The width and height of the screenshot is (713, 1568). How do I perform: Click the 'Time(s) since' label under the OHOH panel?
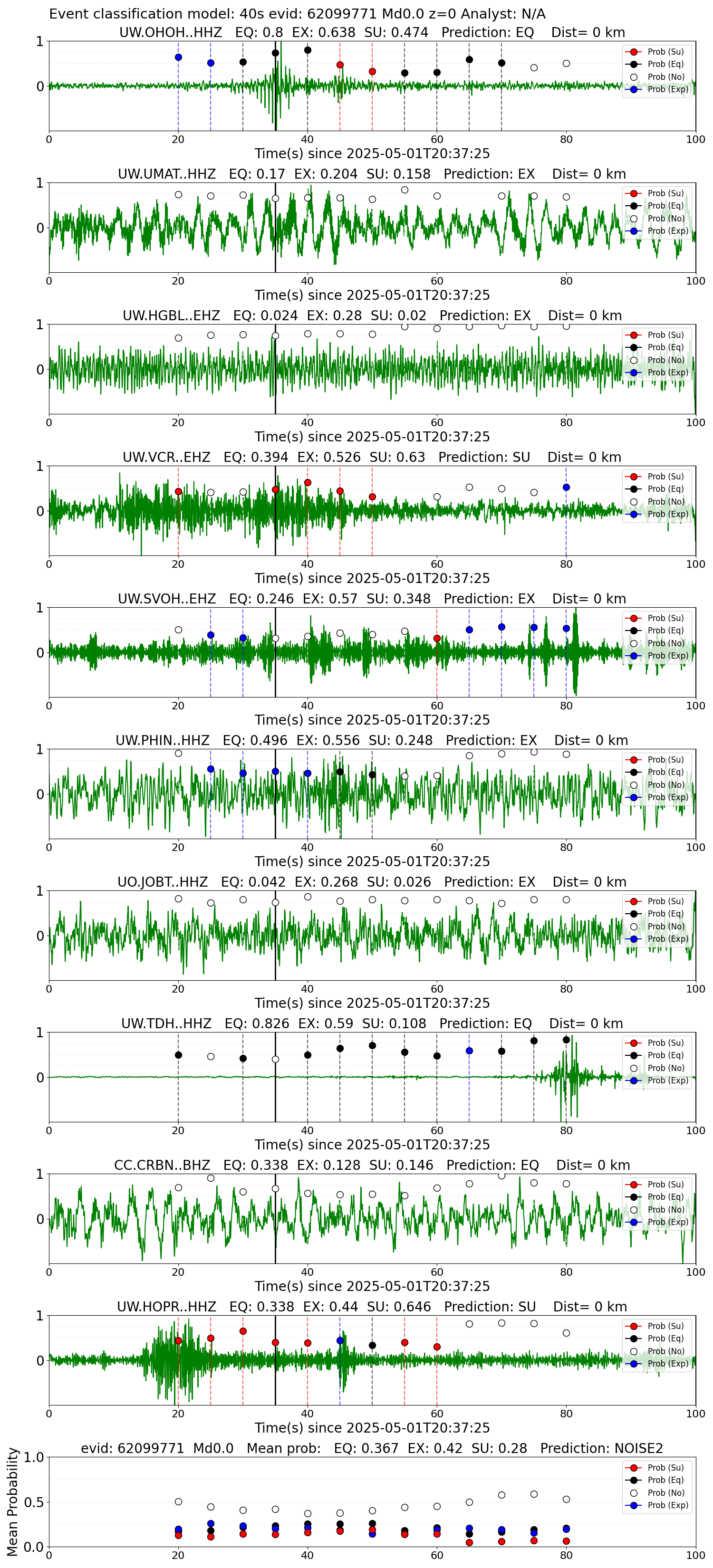pos(372,153)
